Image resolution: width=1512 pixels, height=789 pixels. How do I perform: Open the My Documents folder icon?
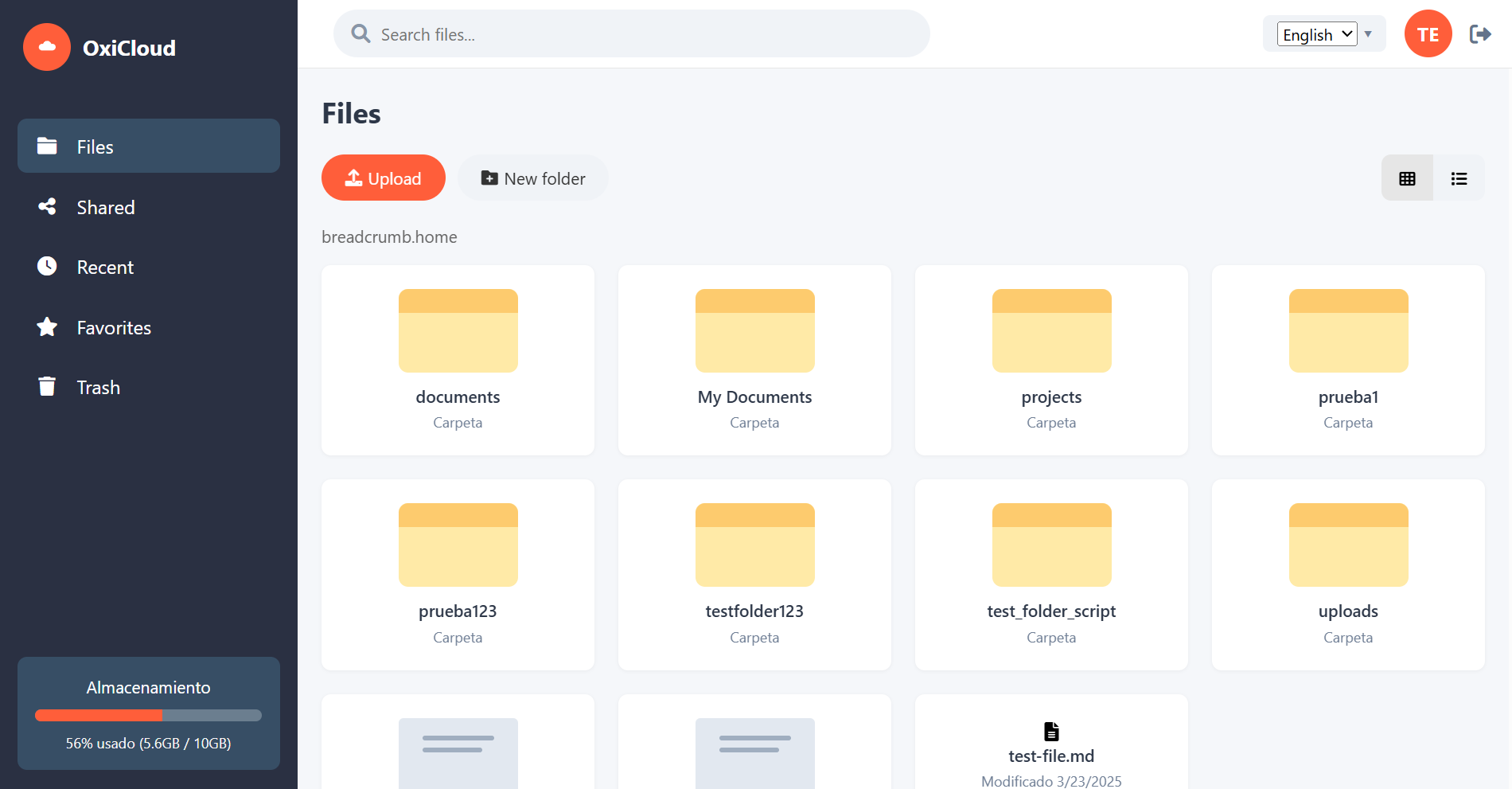(754, 330)
